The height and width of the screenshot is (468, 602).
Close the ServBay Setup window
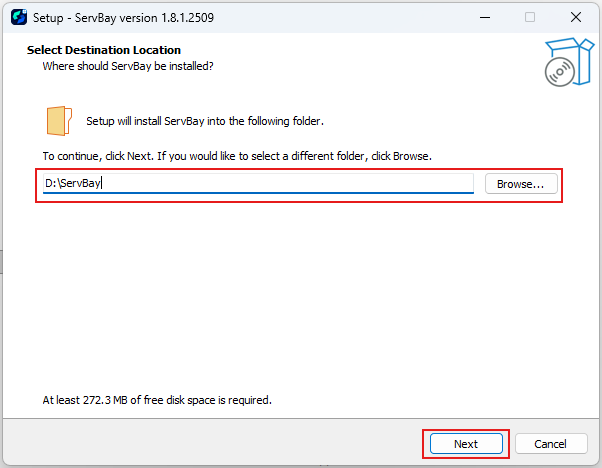click(576, 17)
